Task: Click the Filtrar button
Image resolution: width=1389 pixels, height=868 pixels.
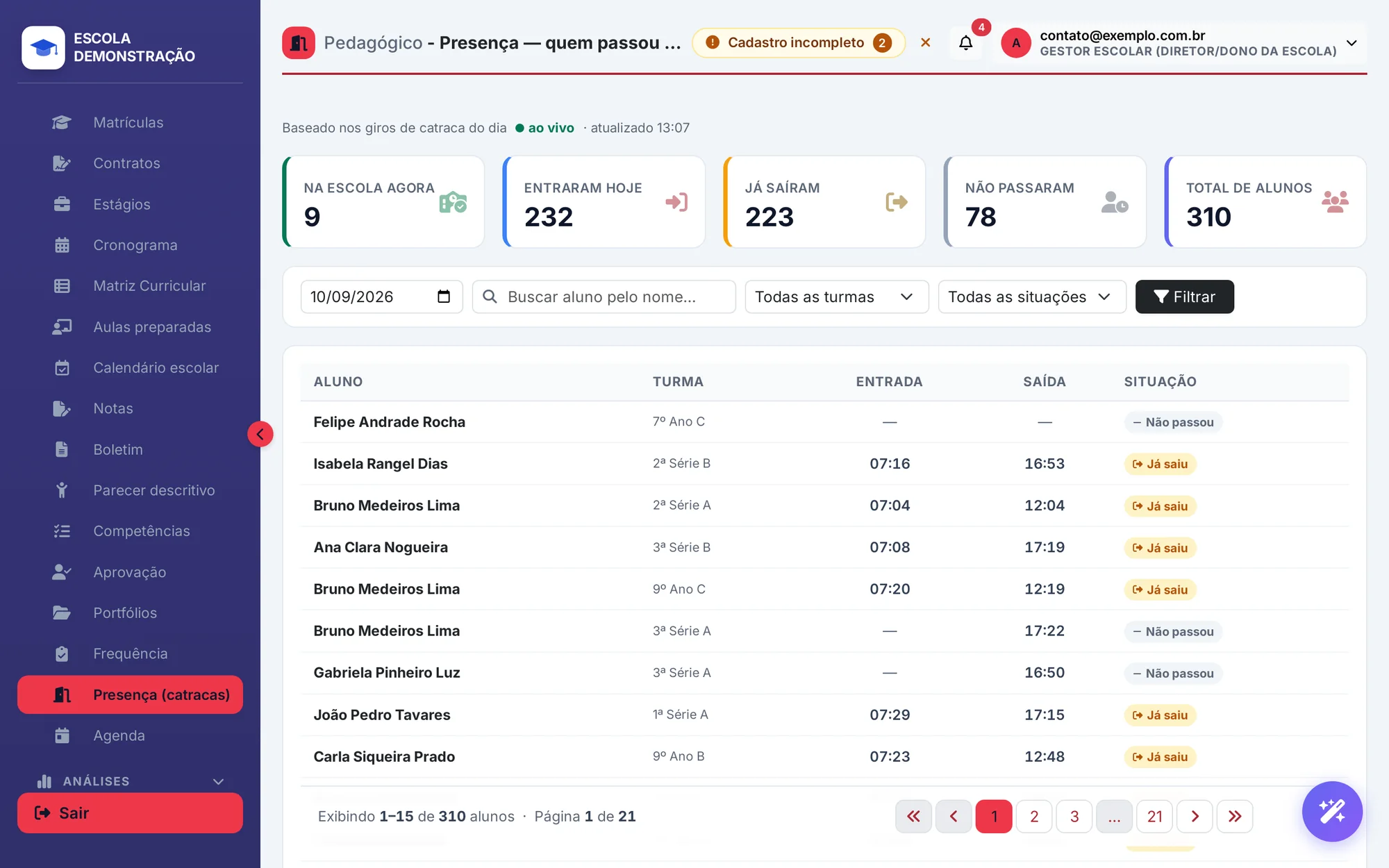Action: (1184, 297)
